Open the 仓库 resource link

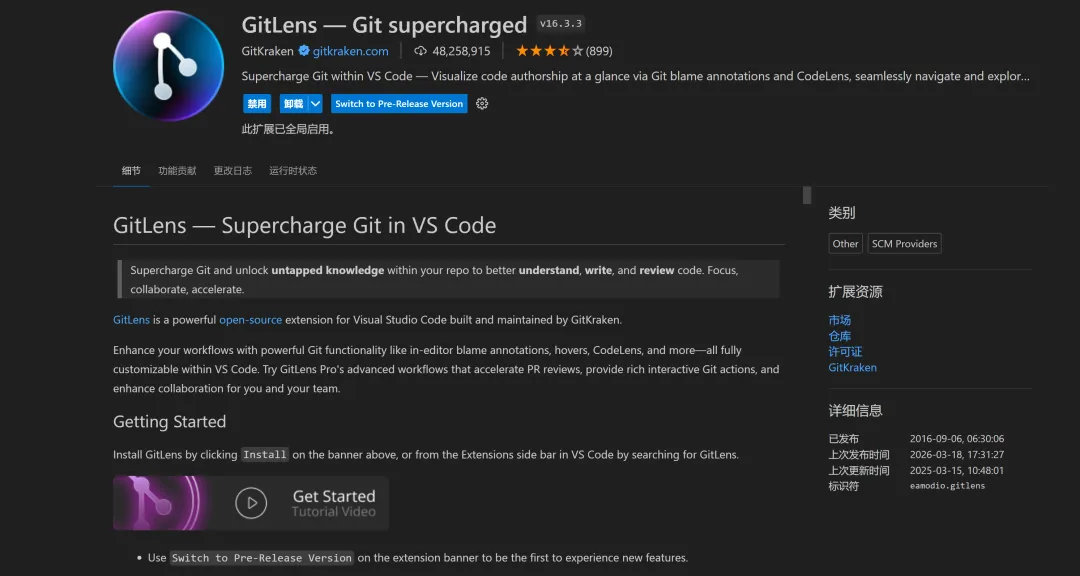tap(840, 336)
